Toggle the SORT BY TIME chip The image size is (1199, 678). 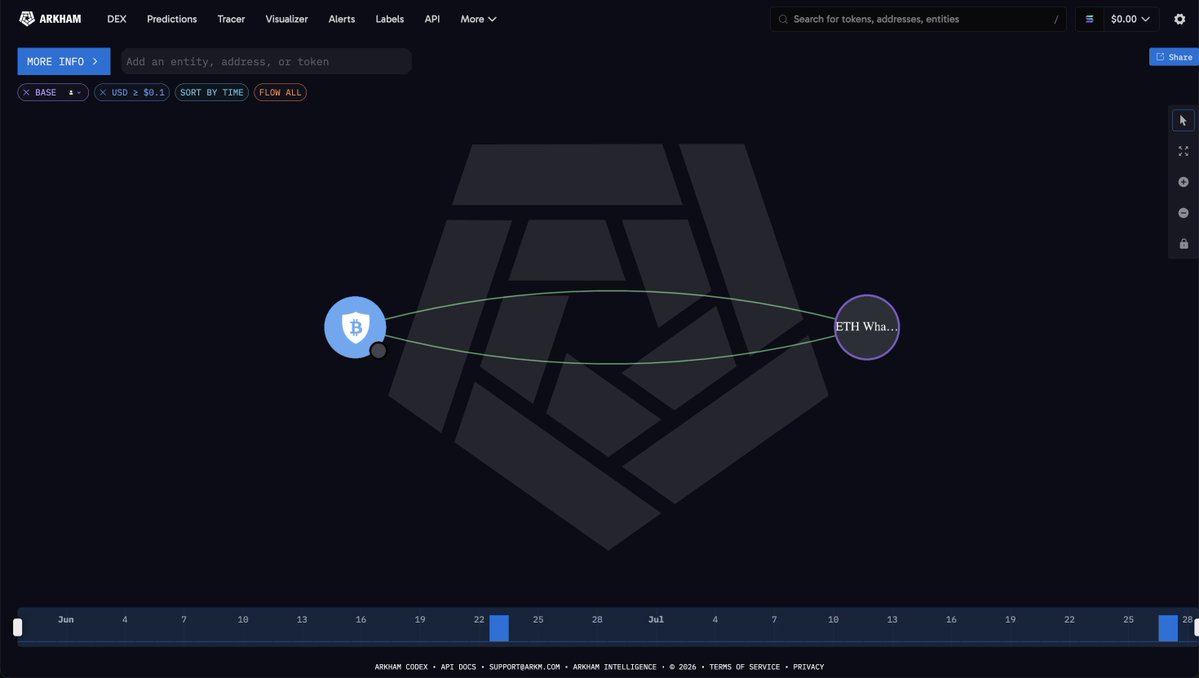(x=212, y=92)
